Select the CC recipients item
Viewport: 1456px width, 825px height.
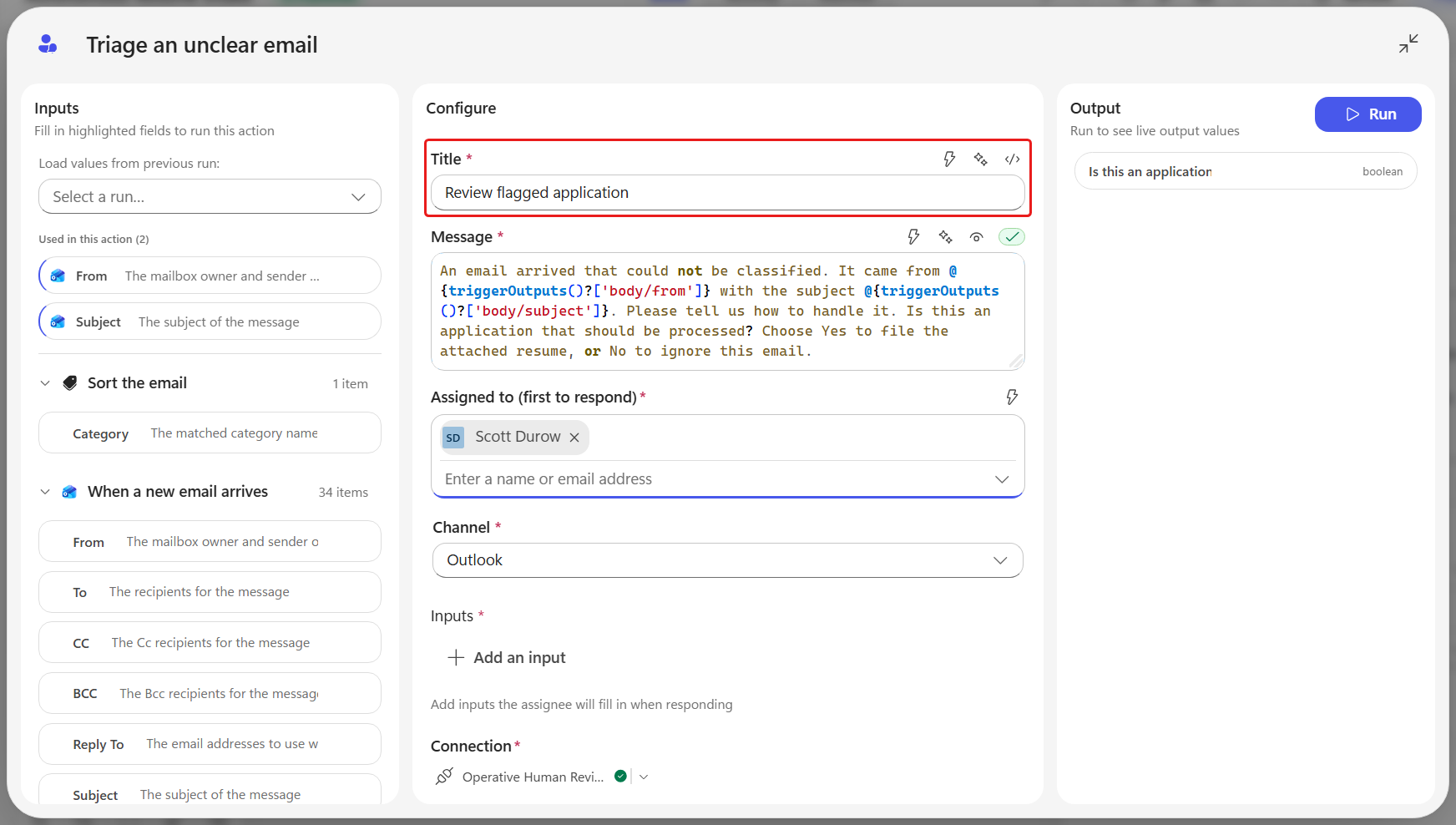(x=210, y=643)
